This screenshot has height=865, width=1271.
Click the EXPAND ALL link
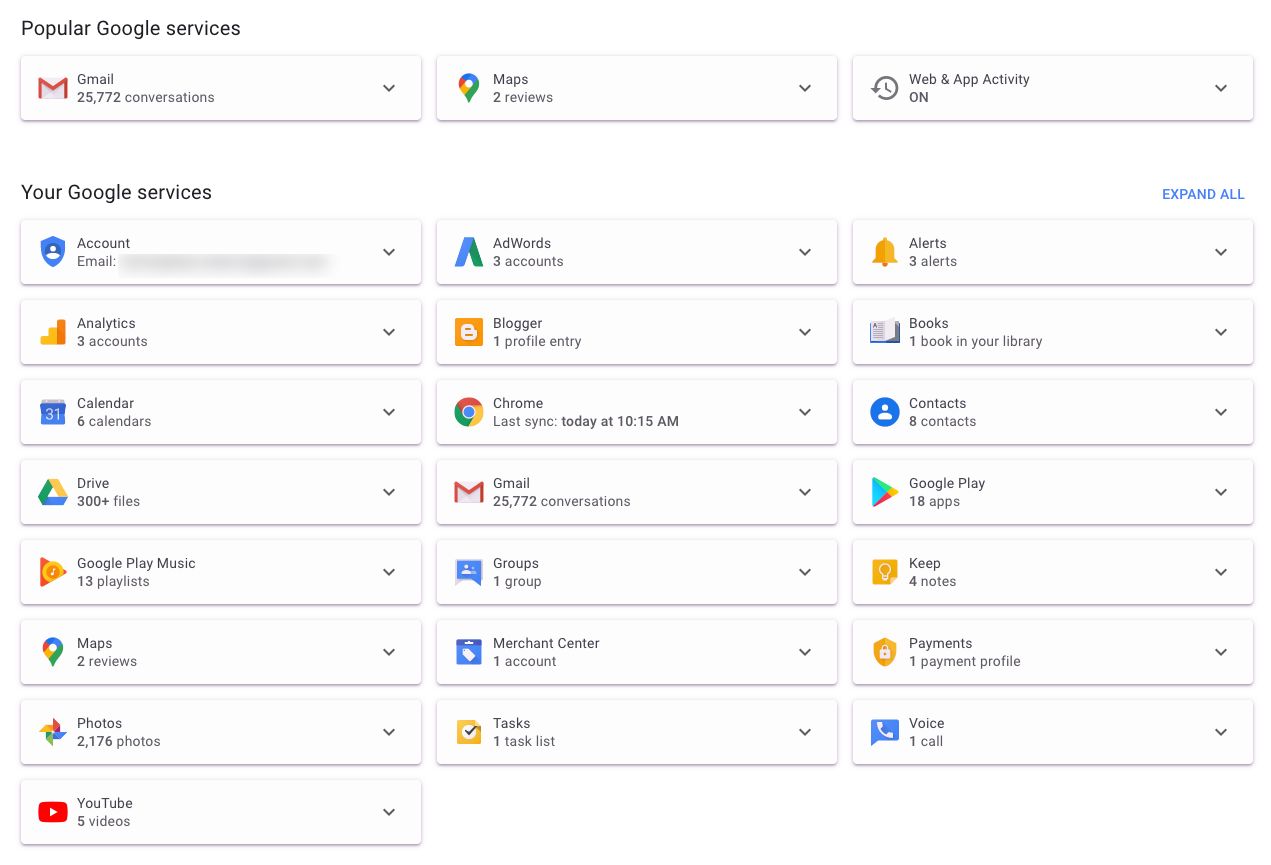1203,194
